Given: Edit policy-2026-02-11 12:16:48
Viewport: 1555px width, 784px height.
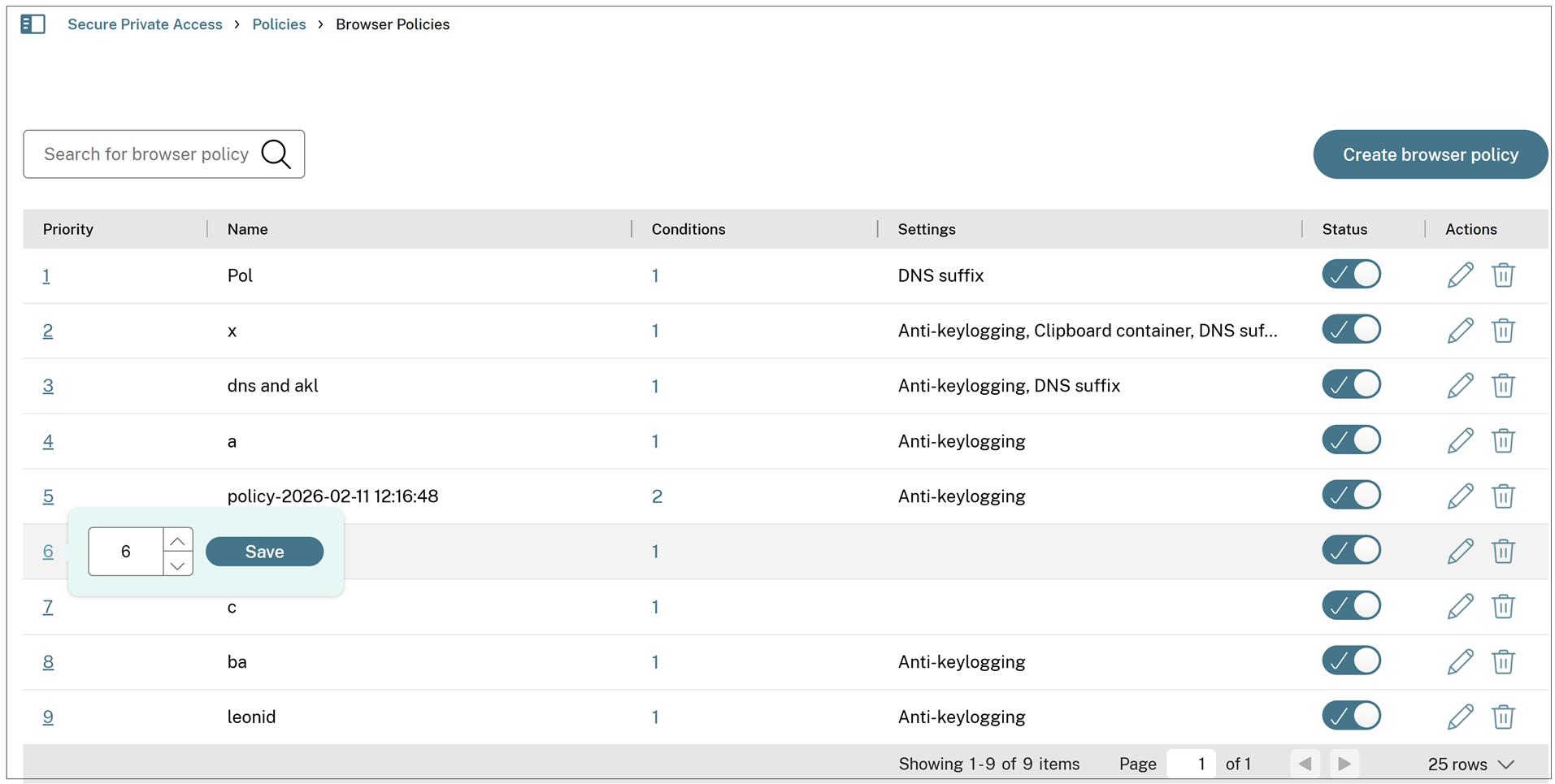Looking at the screenshot, I should click(x=1460, y=496).
